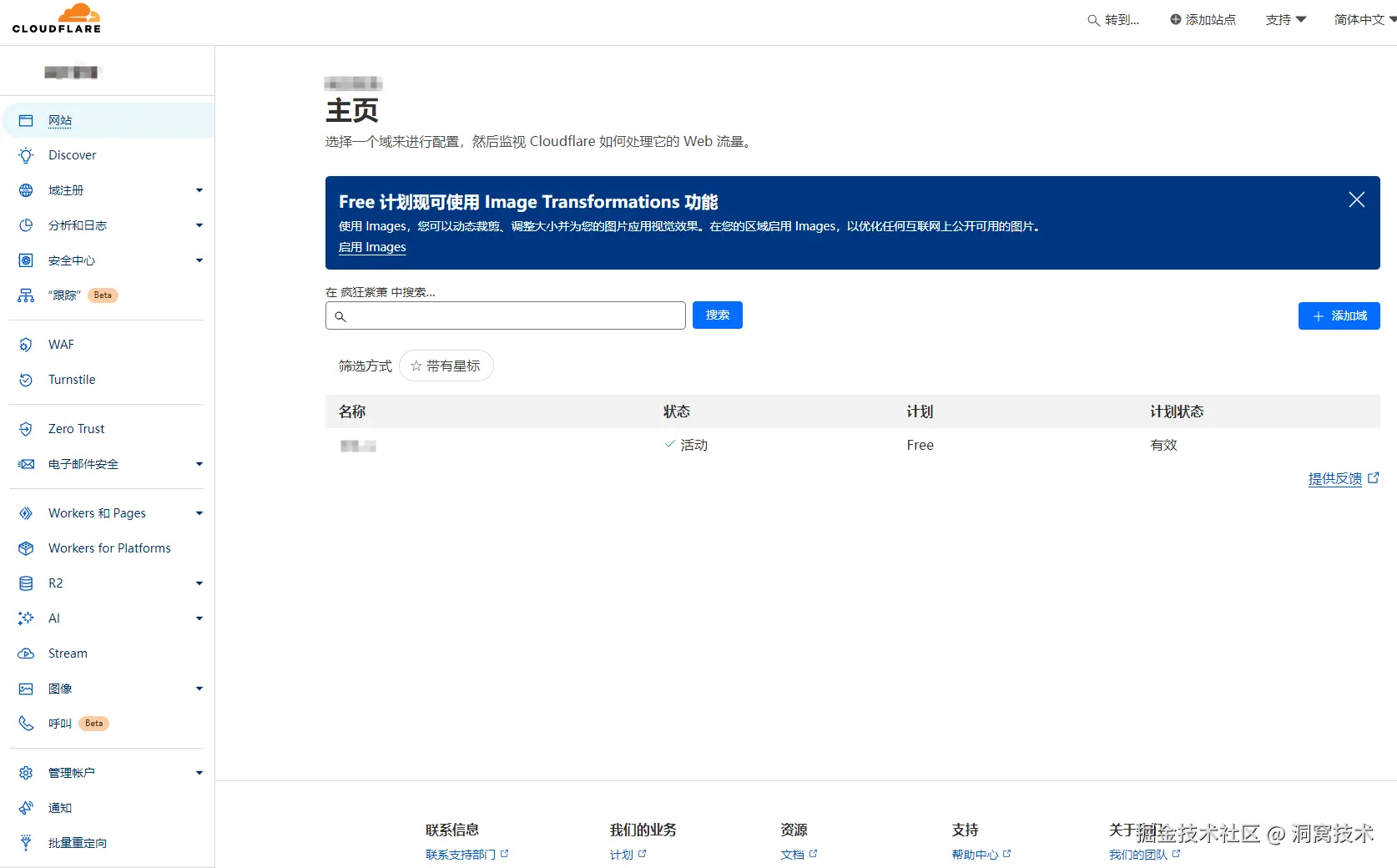Expand the Workers 和 Pages submenu arrow

pos(199,513)
